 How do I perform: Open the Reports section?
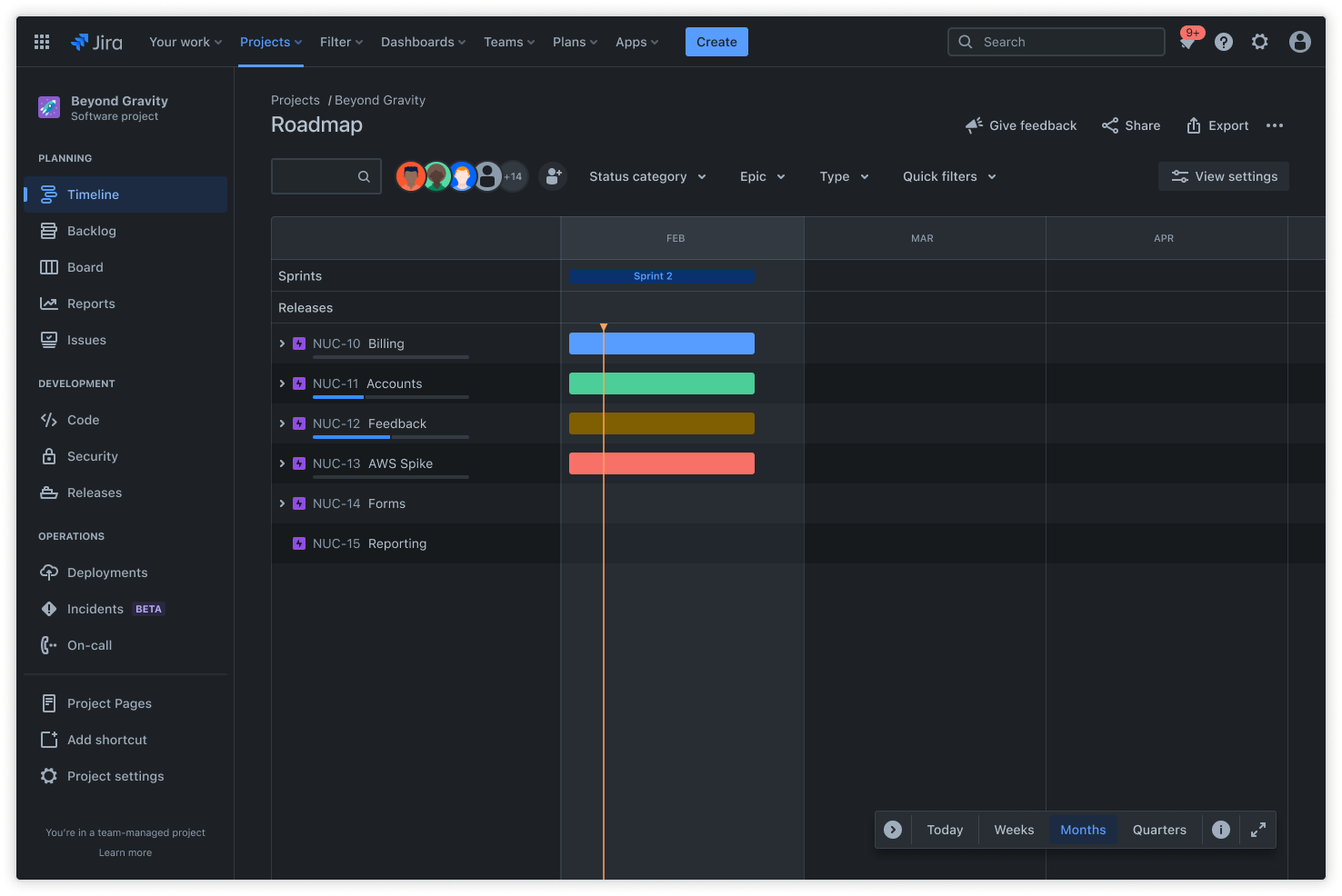pos(90,303)
